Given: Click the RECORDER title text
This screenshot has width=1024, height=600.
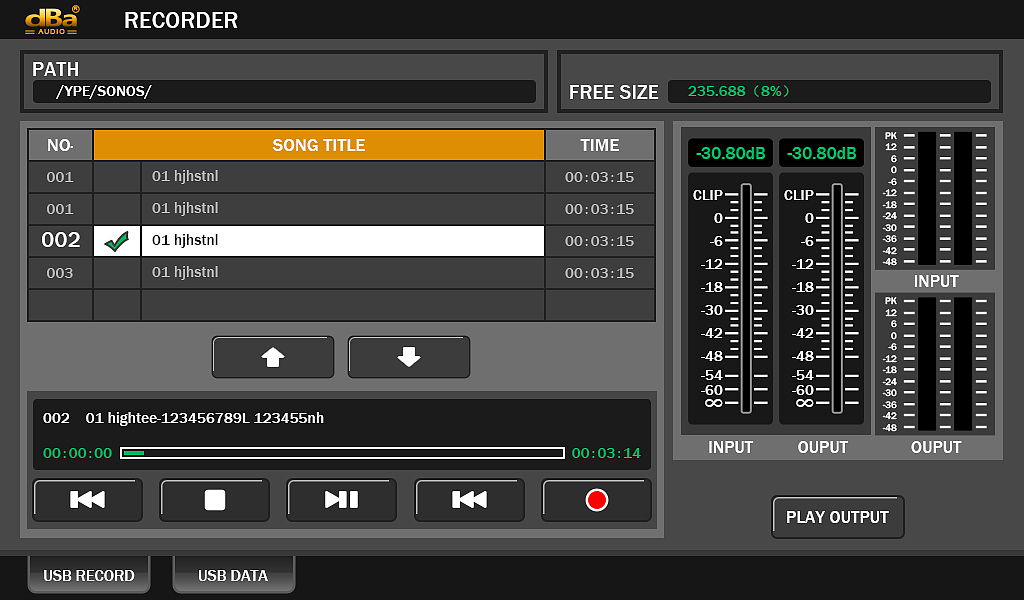Looking at the screenshot, I should 181,20.
